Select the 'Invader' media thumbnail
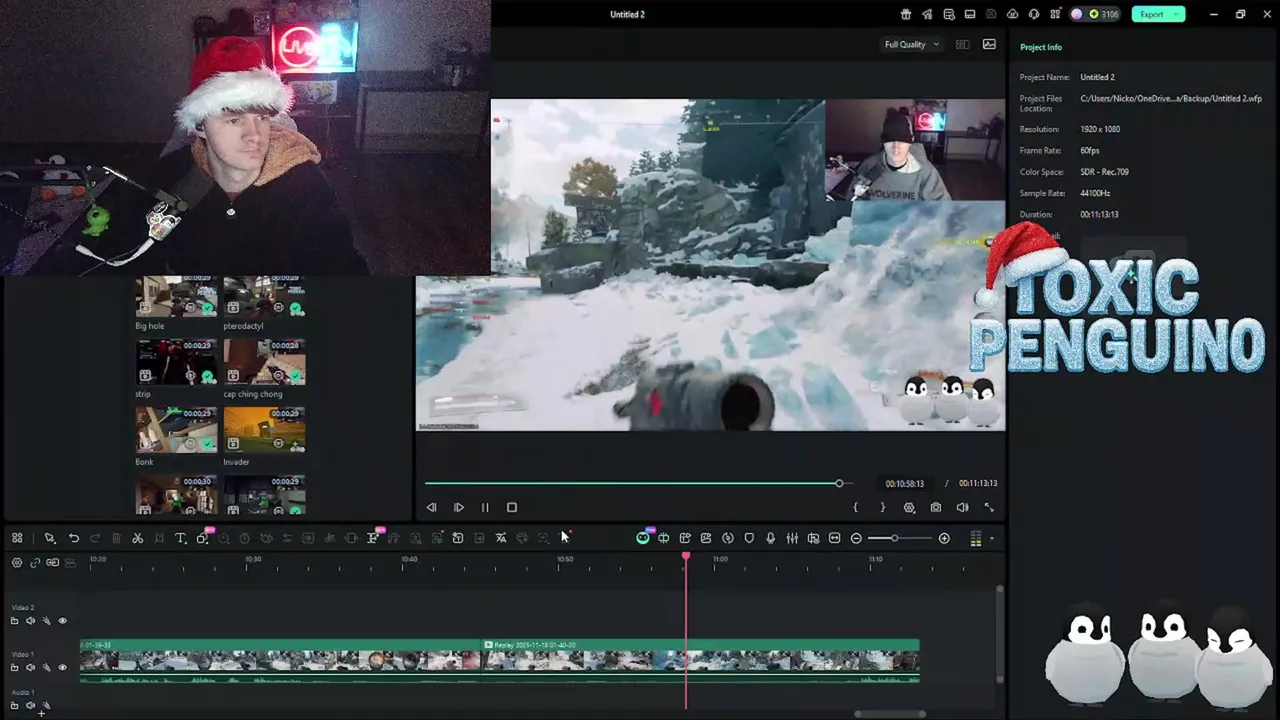The image size is (1280, 720). pos(264,430)
